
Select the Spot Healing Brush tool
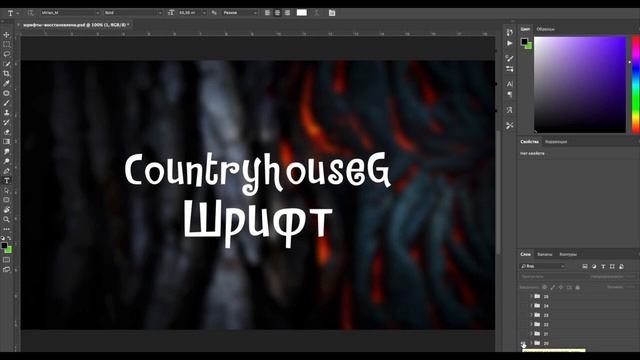[x=7, y=93]
